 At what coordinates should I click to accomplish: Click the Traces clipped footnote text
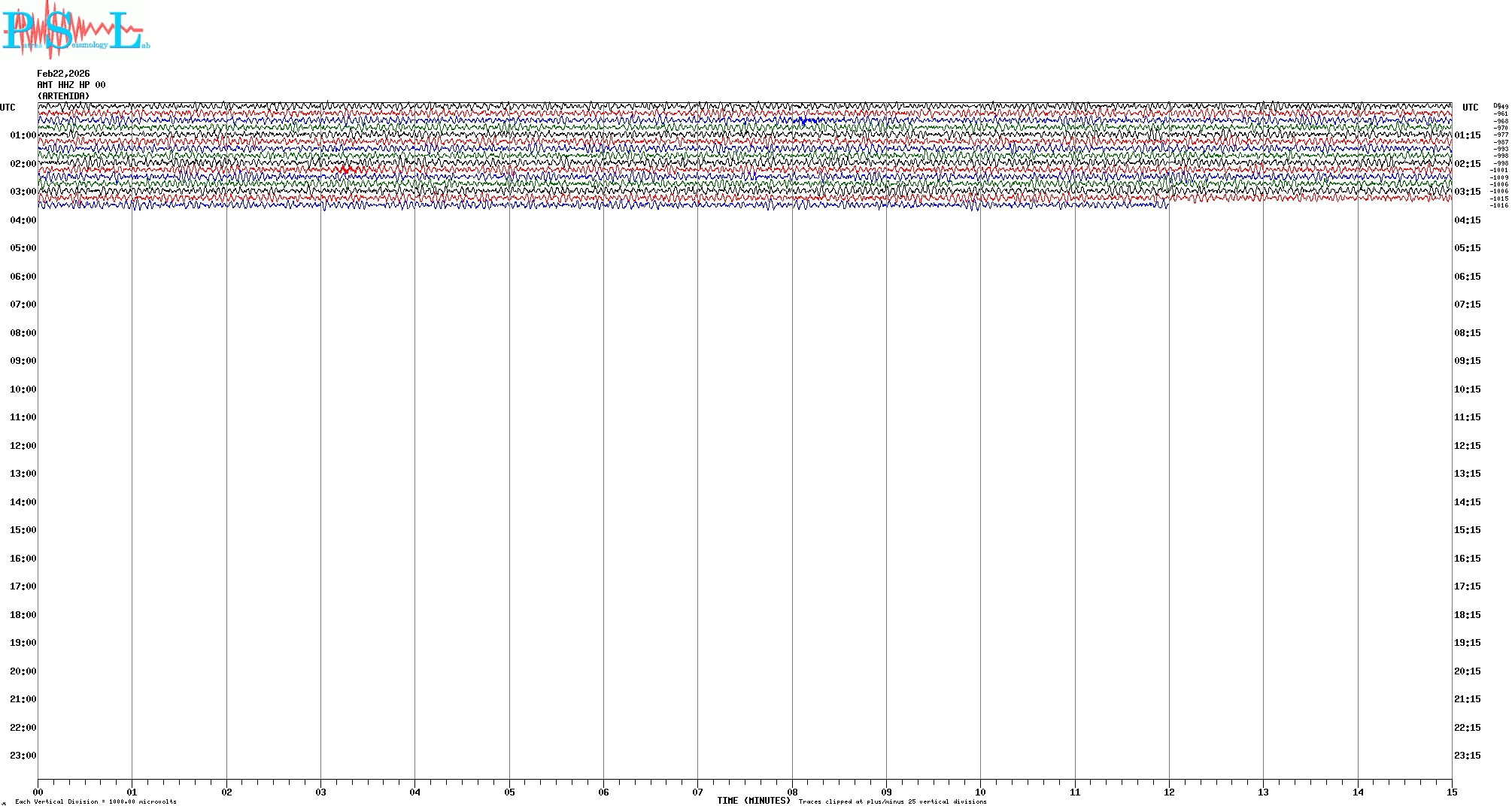click(892, 801)
